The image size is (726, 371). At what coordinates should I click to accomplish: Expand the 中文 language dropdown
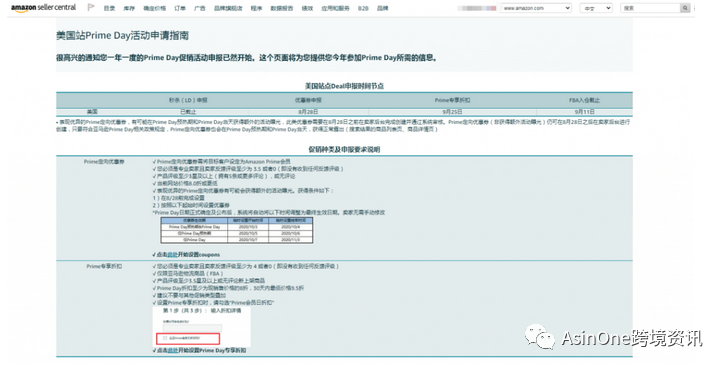click(x=595, y=8)
